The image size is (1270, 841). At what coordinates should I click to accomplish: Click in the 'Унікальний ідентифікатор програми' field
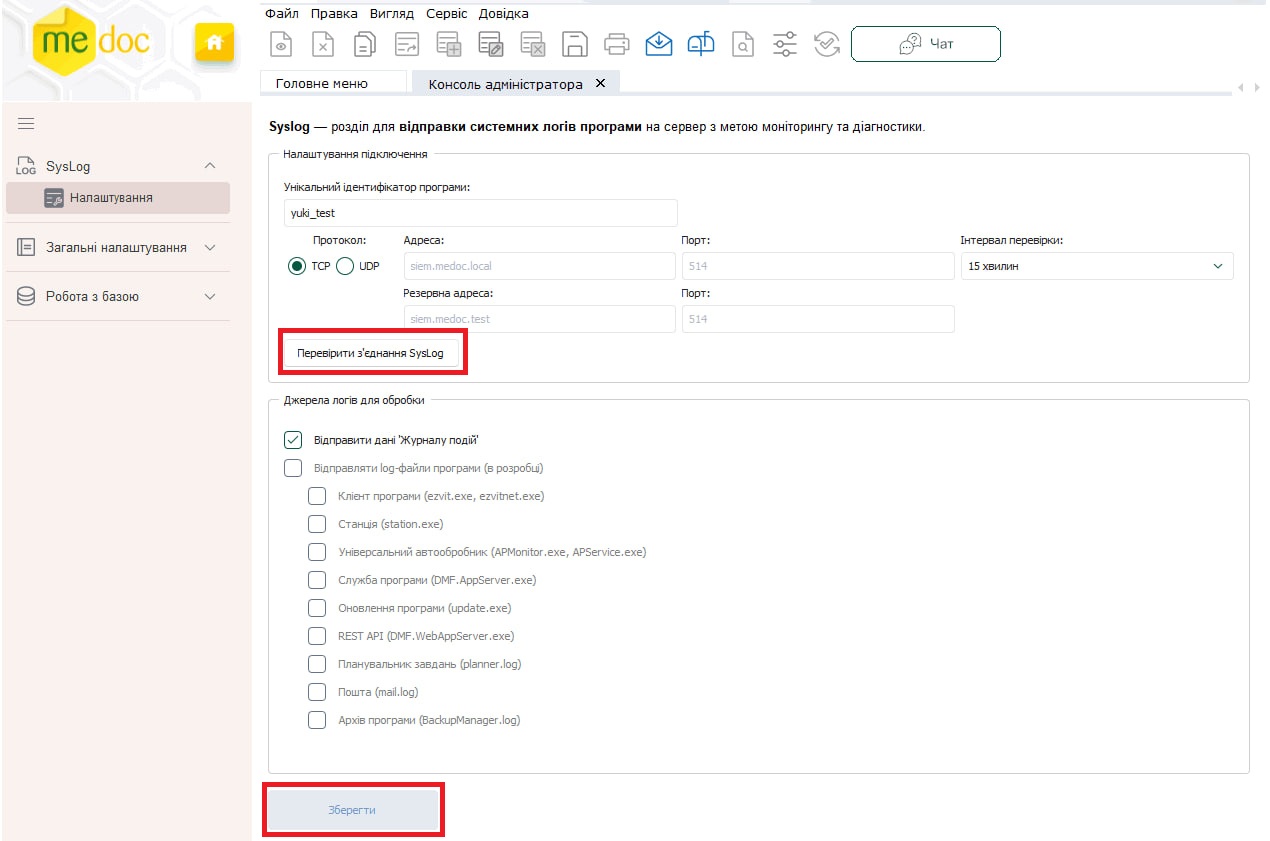click(x=480, y=213)
